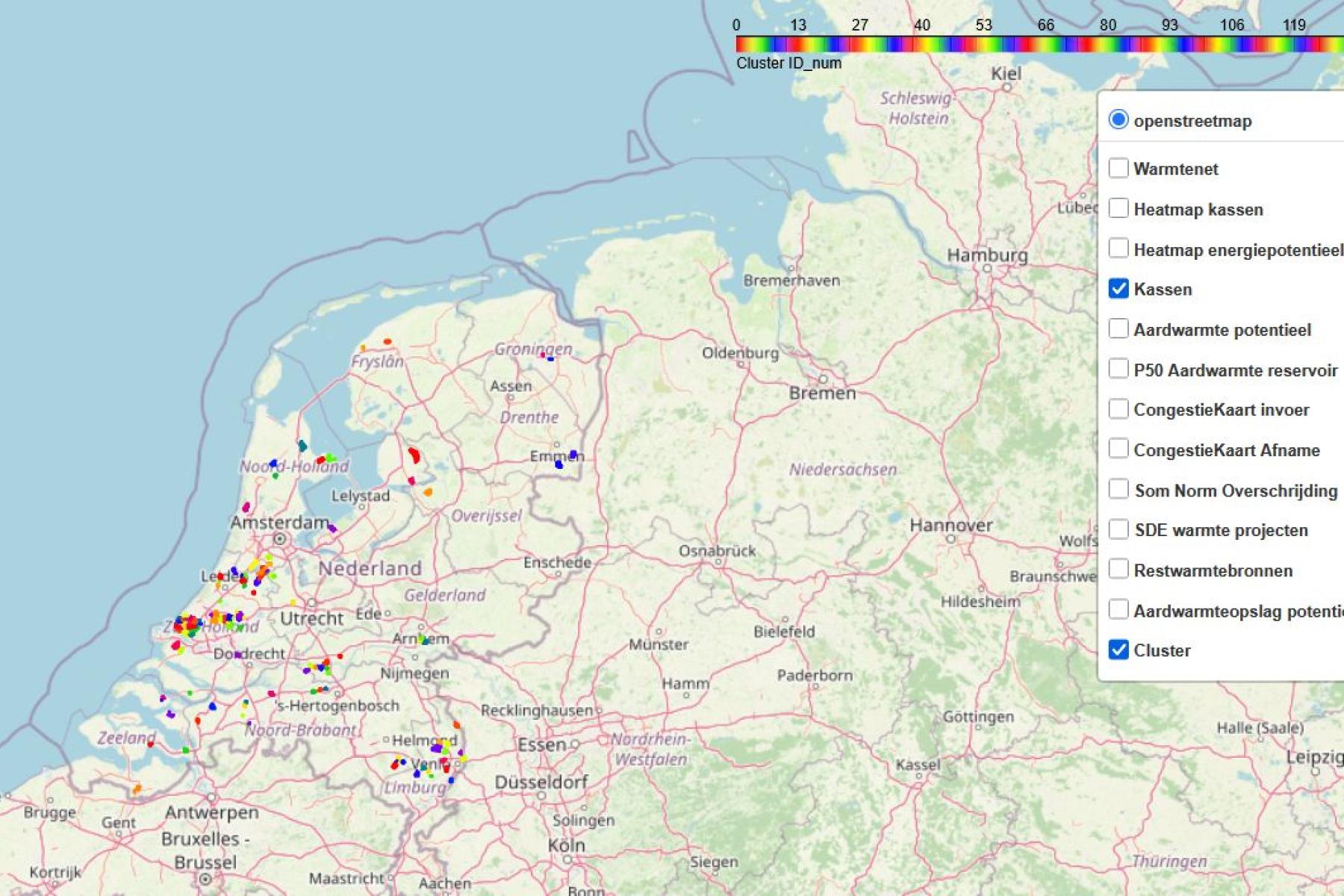The width and height of the screenshot is (1344, 896).
Task: Click the Fryslân province label
Action: click(x=377, y=361)
